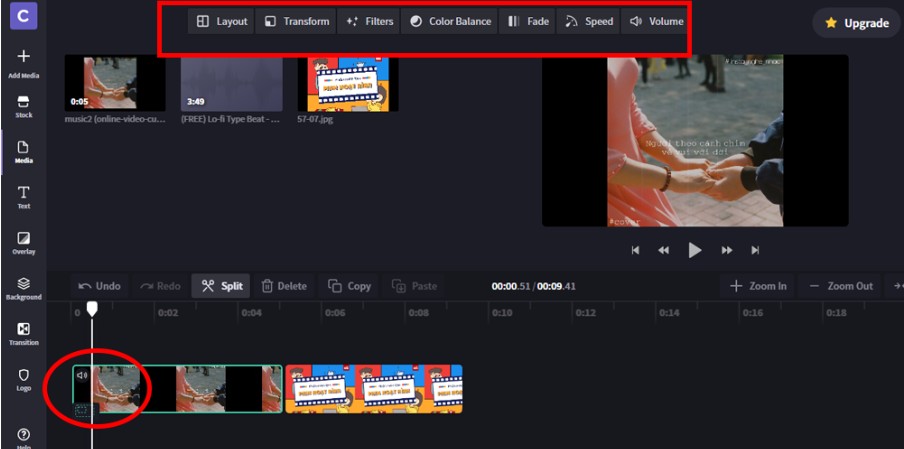Image resolution: width=904 pixels, height=449 pixels.
Task: Click the timecode 00:00.51 / 00:09.41
Action: tap(533, 286)
